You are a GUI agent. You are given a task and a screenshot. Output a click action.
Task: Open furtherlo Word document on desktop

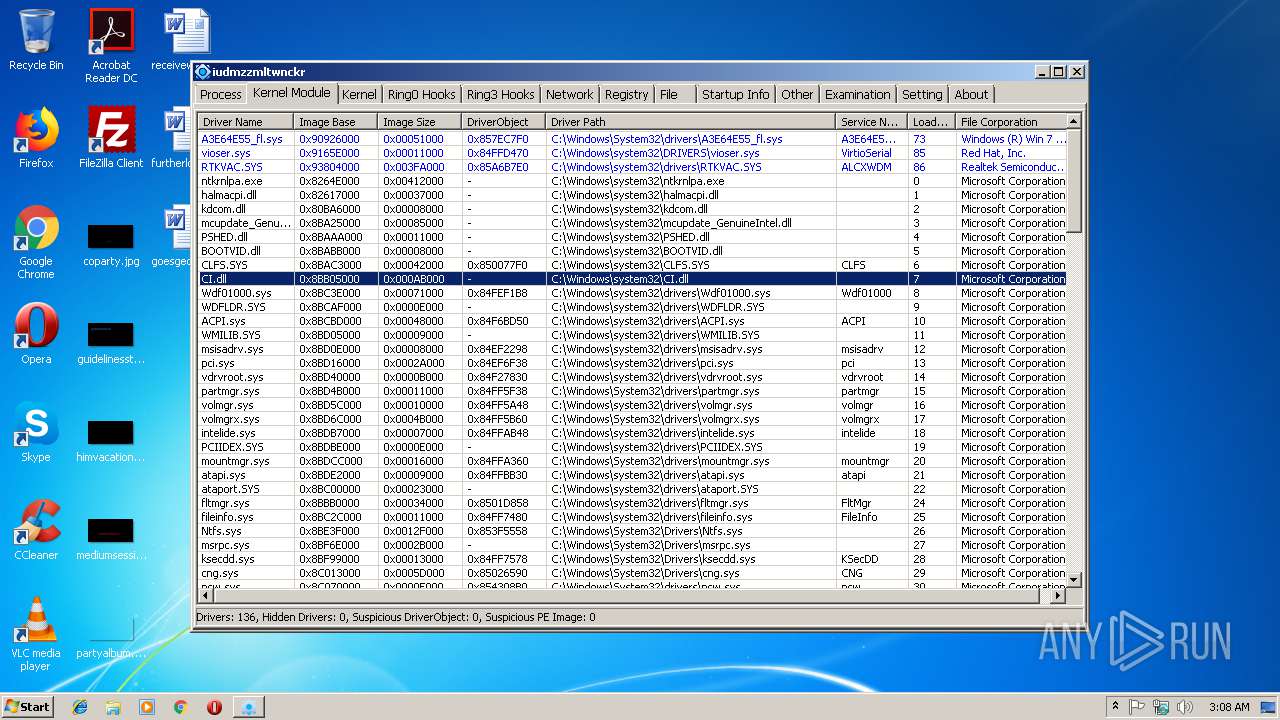pyautogui.click(x=172, y=138)
